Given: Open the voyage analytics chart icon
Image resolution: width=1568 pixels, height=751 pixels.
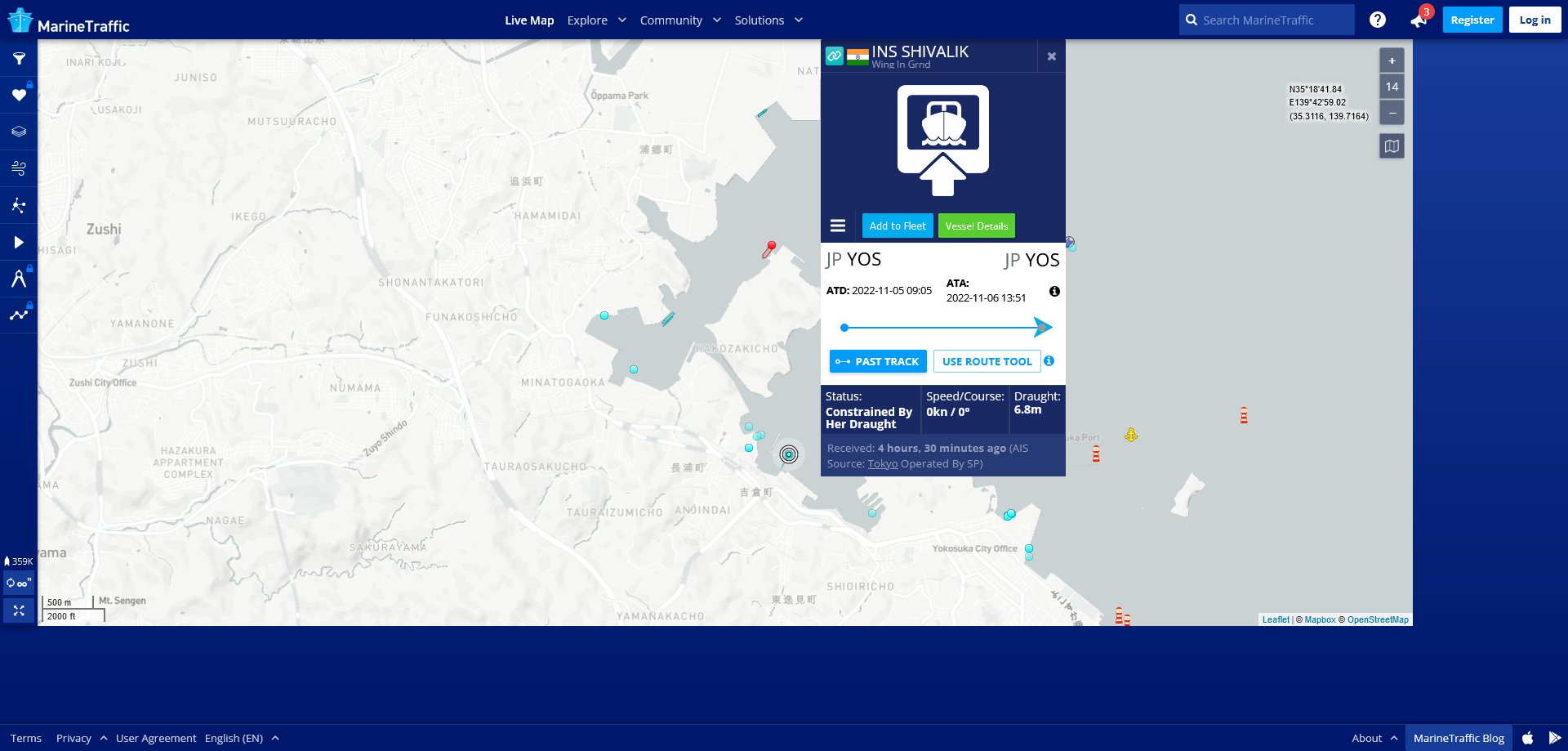Looking at the screenshot, I should 19,315.
